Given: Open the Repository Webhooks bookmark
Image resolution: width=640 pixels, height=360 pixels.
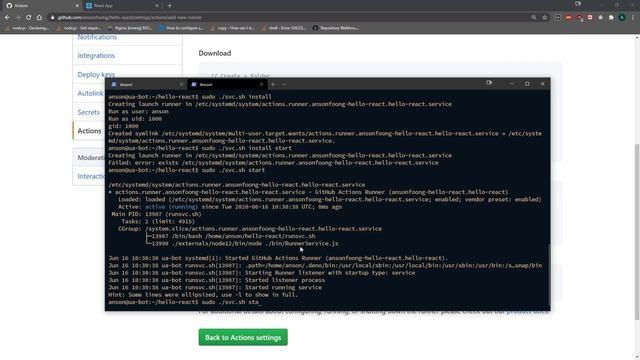Looking at the screenshot, I should (336, 28).
